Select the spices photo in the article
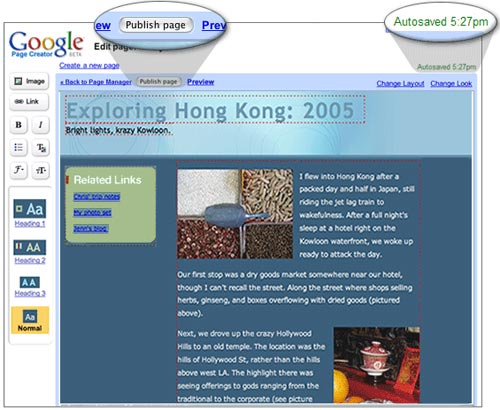This screenshot has height=410, width=500. tap(235, 214)
